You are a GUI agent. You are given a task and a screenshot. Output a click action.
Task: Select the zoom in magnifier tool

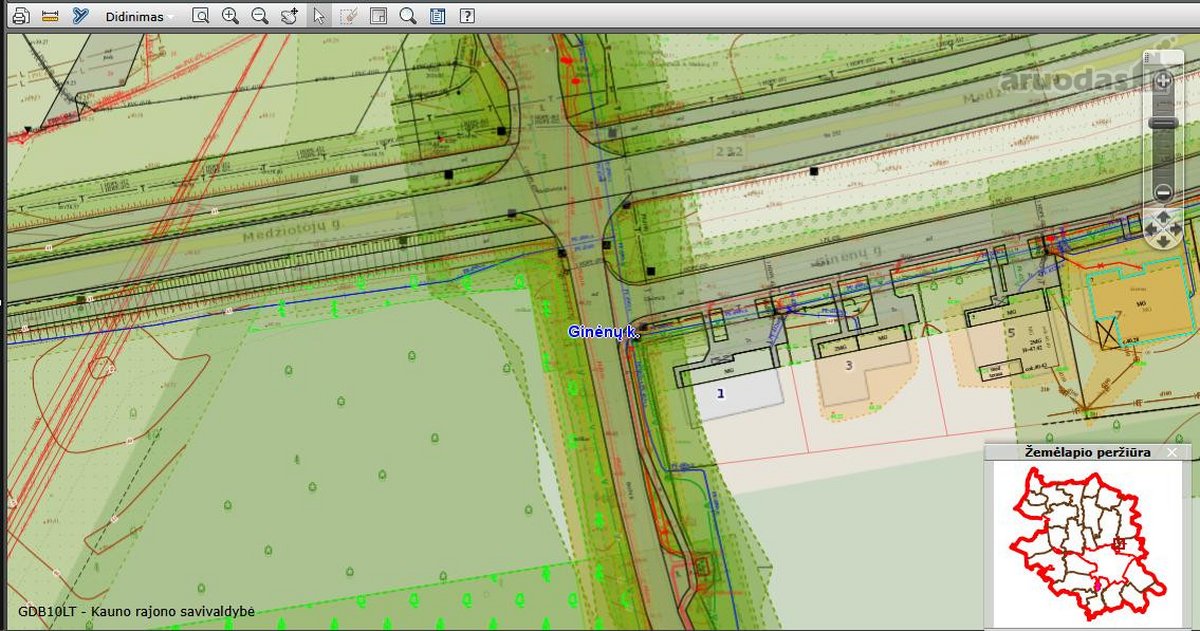click(230, 16)
